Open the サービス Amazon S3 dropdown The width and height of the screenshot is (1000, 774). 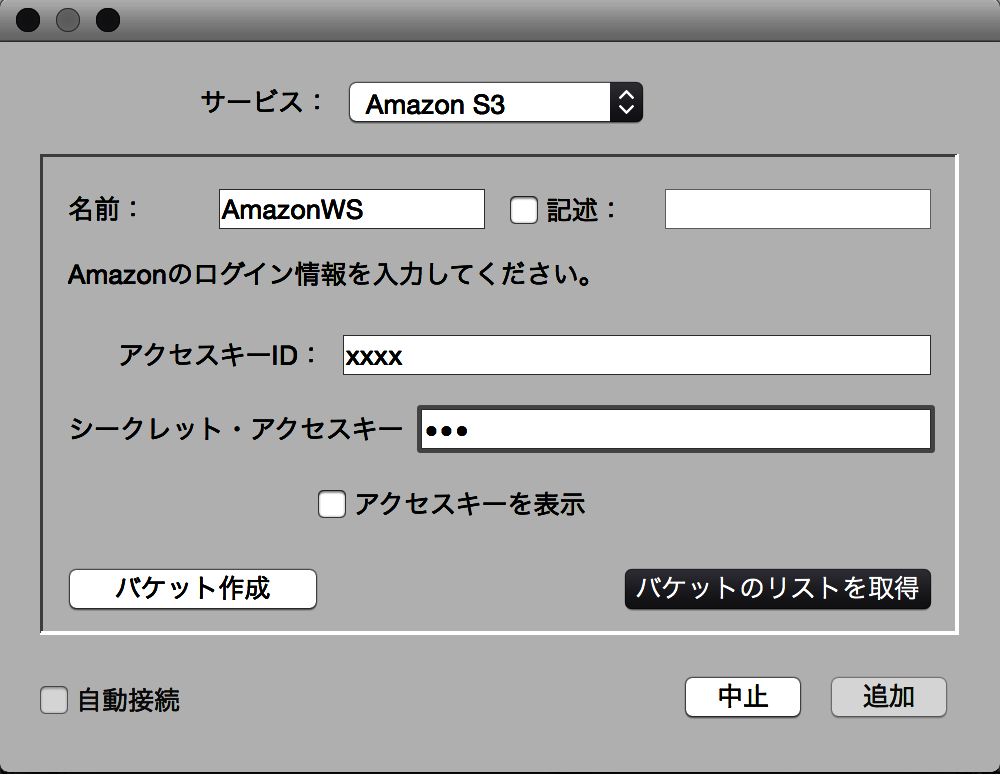(496, 103)
